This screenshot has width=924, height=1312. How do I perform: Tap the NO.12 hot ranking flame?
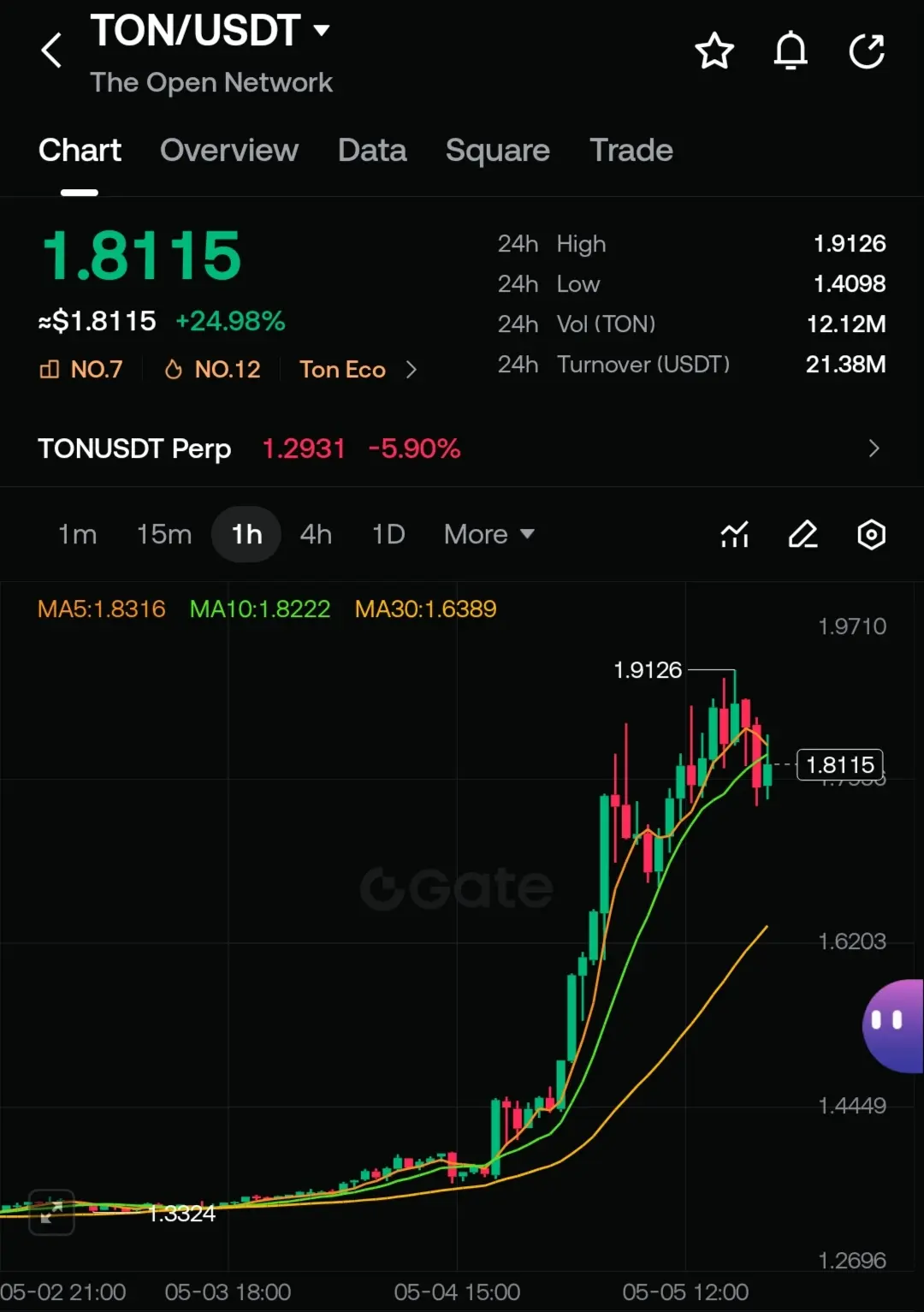click(212, 370)
